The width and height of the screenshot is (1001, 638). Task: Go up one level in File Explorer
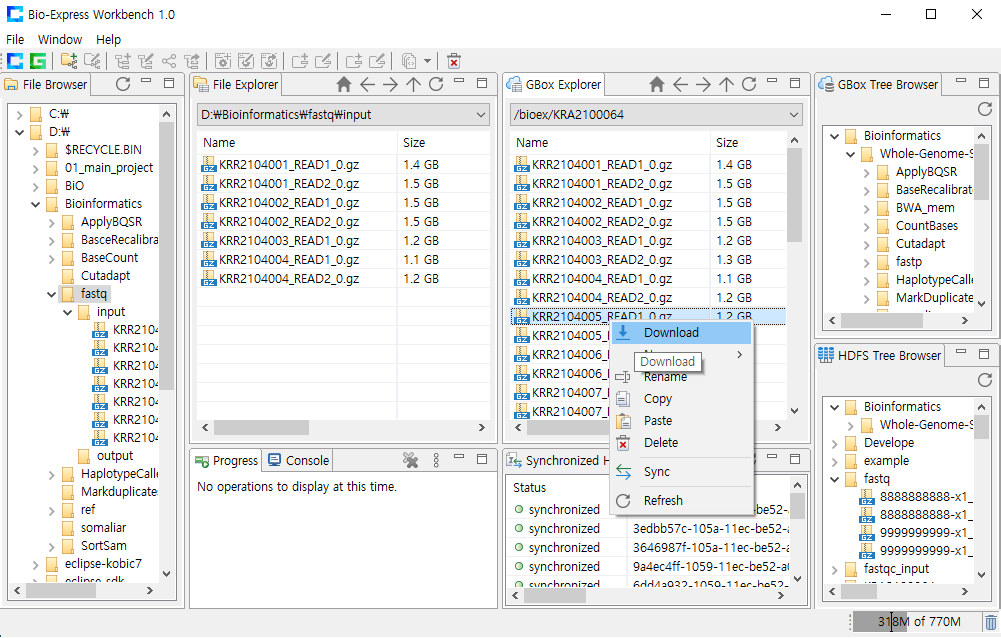click(x=413, y=84)
